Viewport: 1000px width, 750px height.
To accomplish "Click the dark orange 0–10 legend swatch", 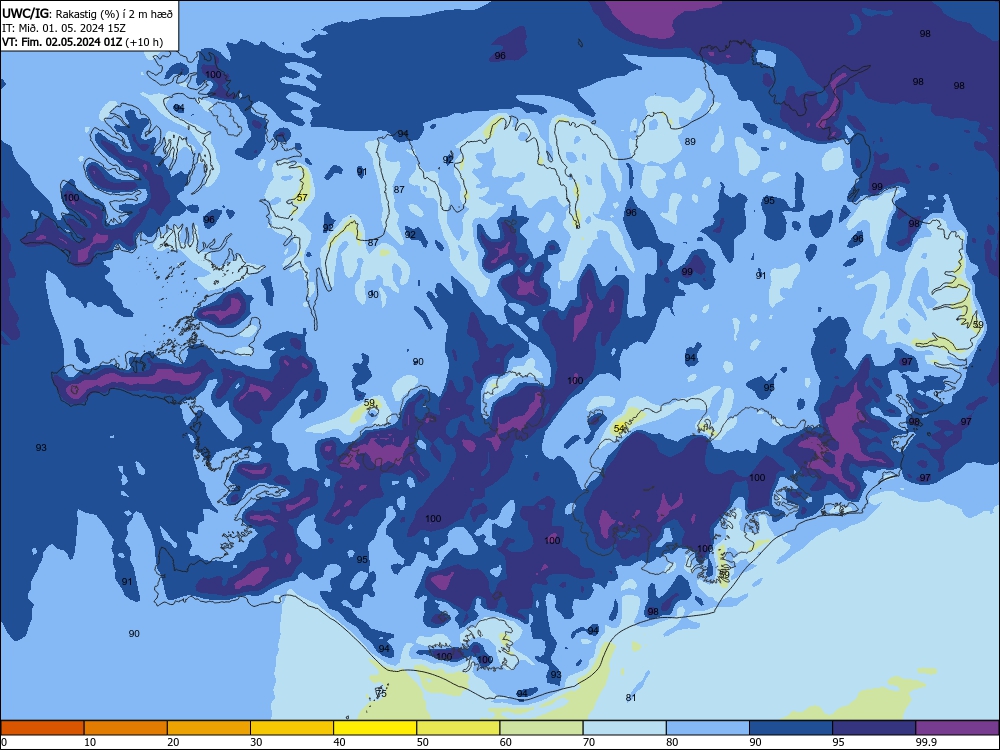I will (42, 728).
